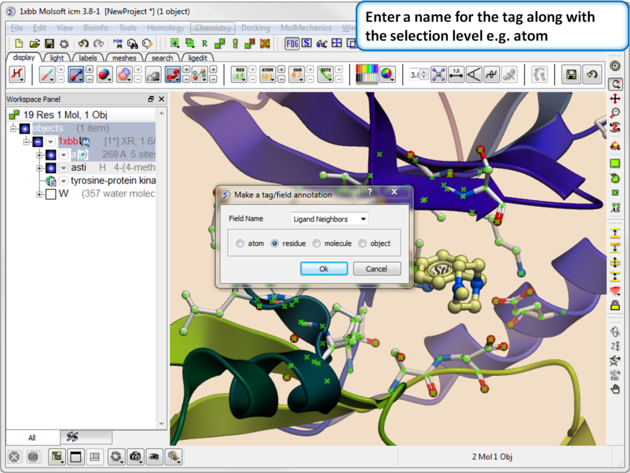630x473 pixels.
Task: Click the measure distance tool icon
Action: point(456,75)
